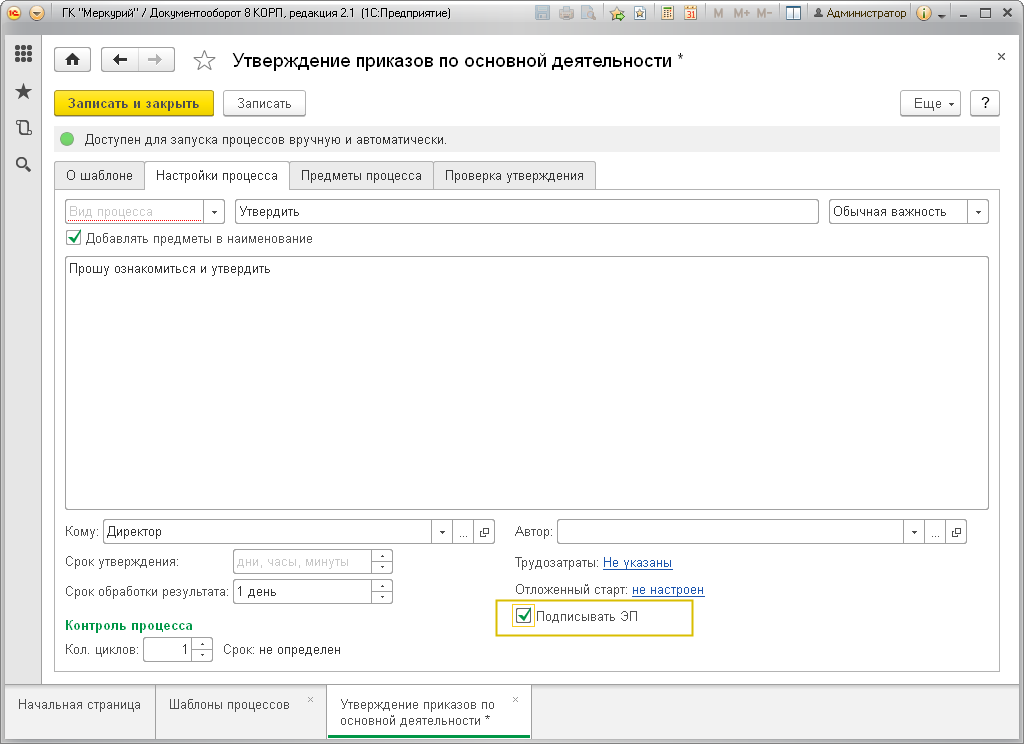Close the Шаблоны процессов tab
1024x744 pixels.
[310, 700]
